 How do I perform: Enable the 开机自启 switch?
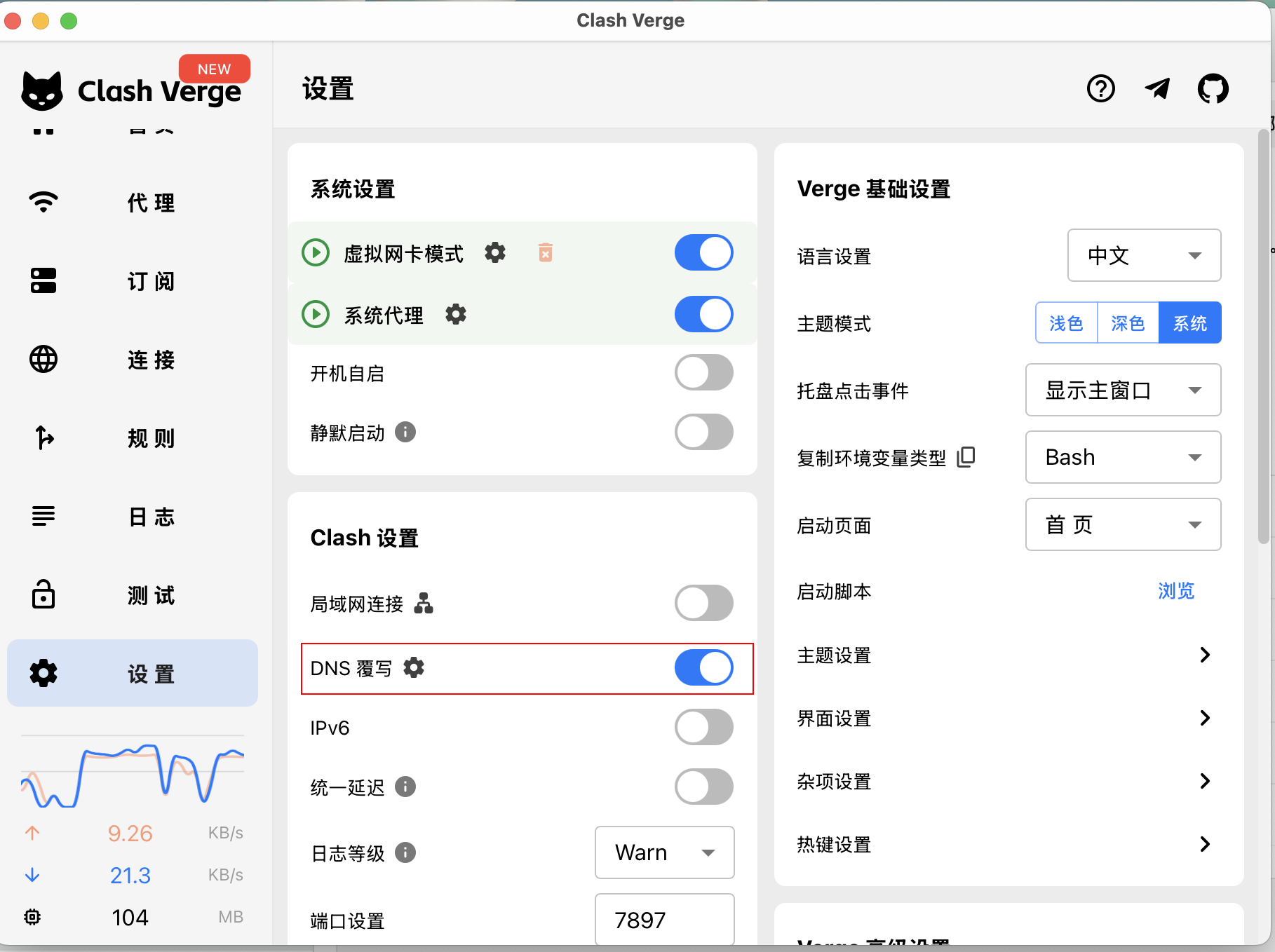tap(704, 373)
